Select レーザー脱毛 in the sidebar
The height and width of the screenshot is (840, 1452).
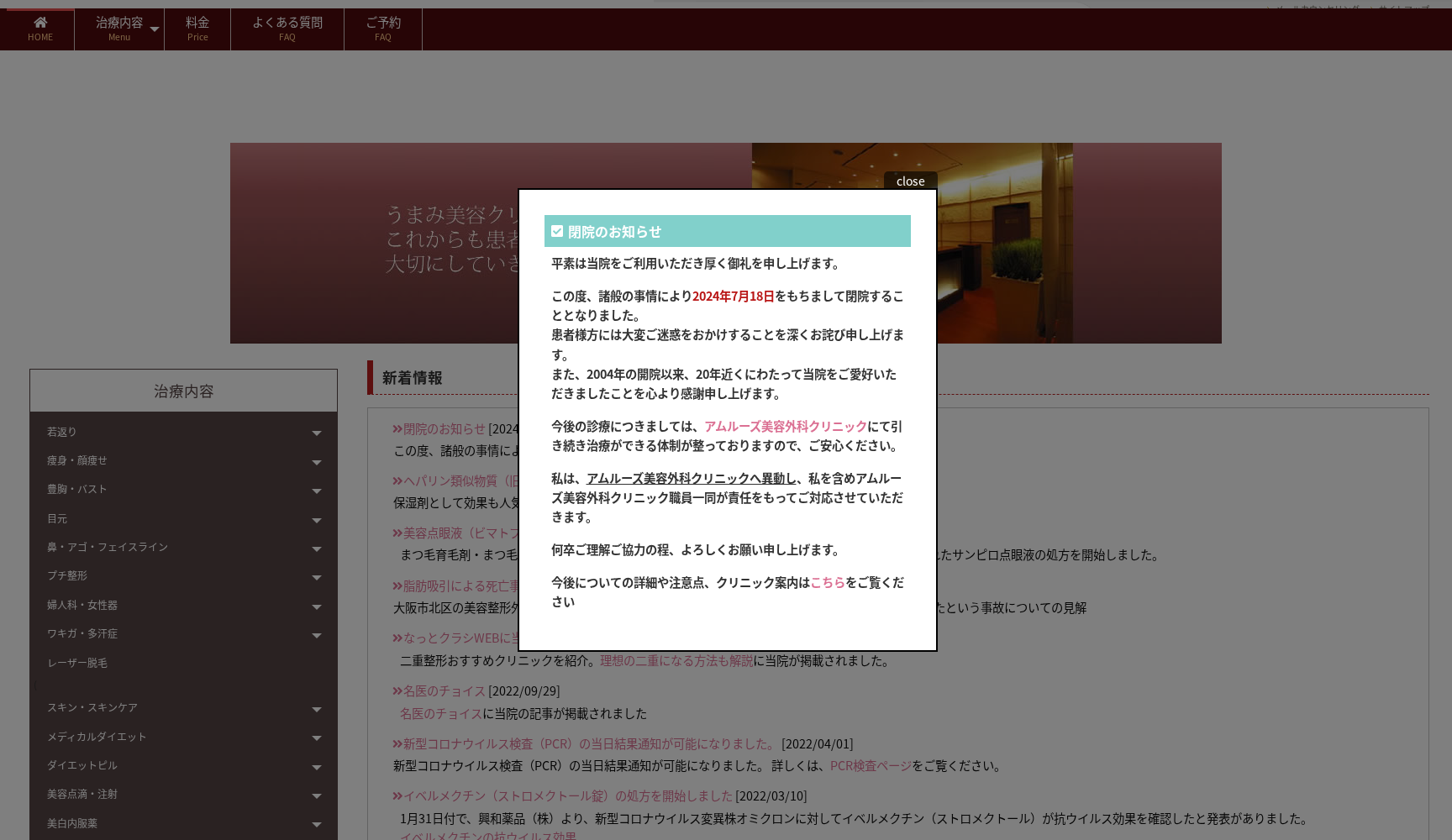pos(77,663)
